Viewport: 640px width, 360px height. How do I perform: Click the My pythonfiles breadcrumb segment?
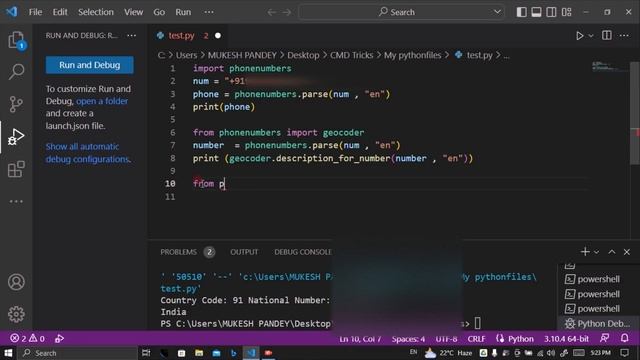point(412,55)
